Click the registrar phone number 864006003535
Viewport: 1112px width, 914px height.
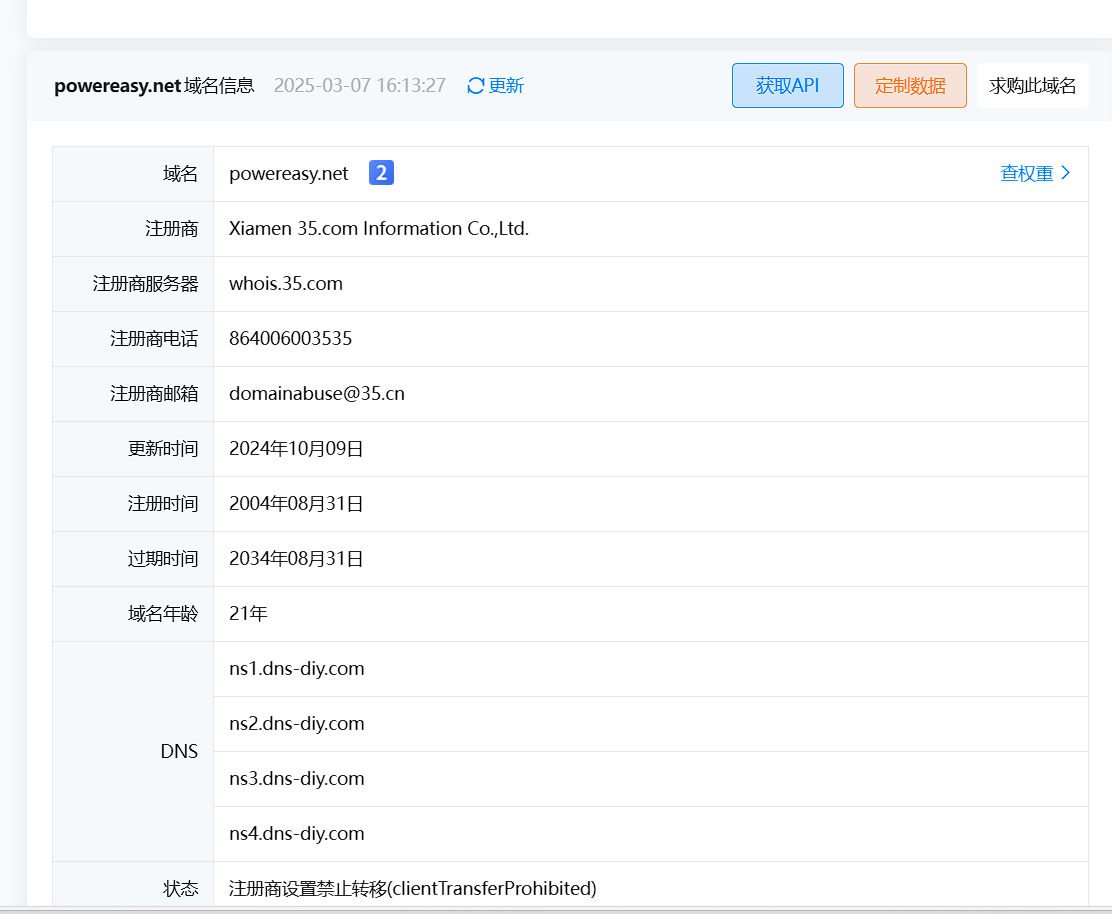(x=290, y=339)
